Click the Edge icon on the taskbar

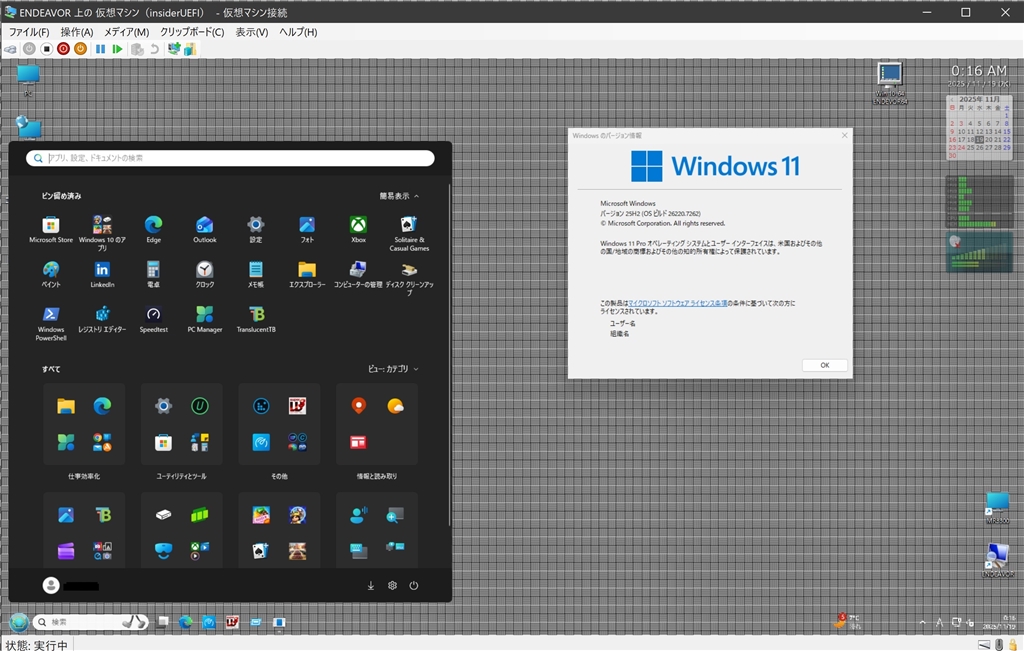(186, 622)
